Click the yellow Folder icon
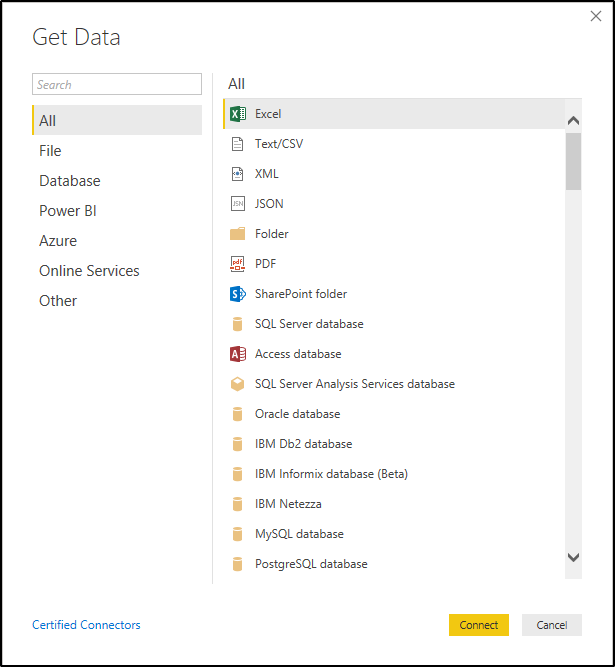Viewport: 615px width, 667px height. 238,234
